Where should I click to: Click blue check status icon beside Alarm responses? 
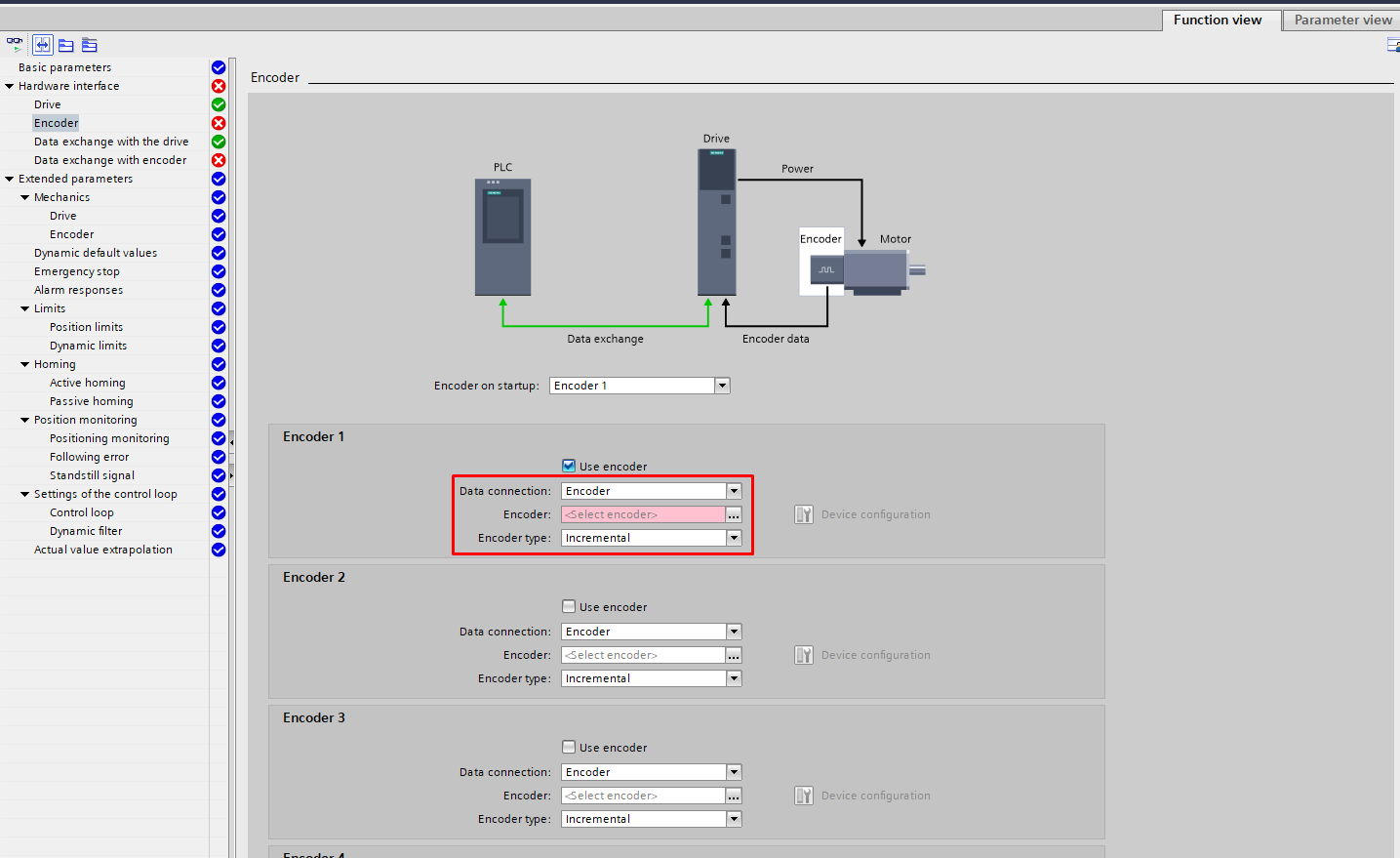(x=219, y=290)
